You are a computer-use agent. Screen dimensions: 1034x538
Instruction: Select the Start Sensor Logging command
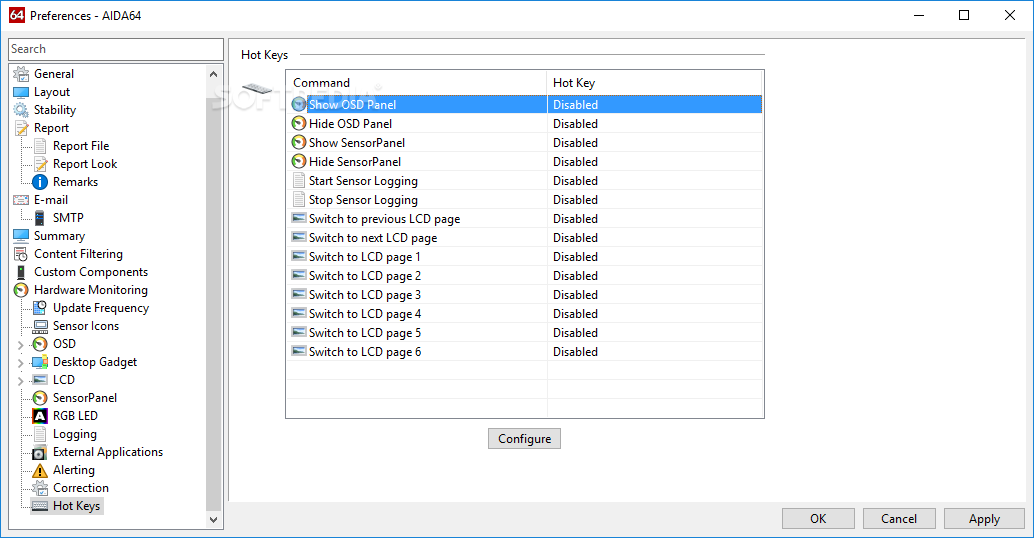pyautogui.click(x=363, y=181)
